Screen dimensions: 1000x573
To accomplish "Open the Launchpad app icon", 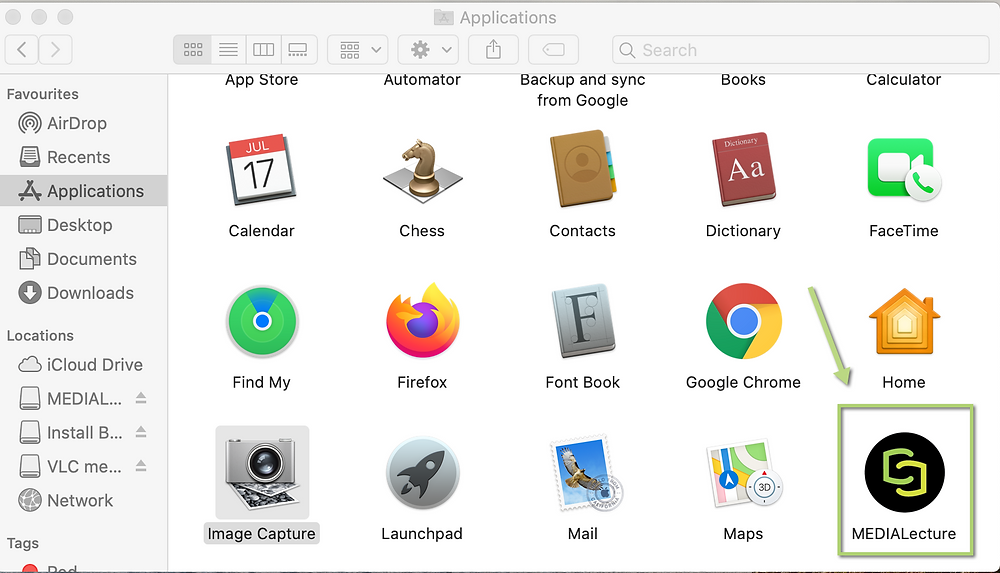I will point(422,473).
